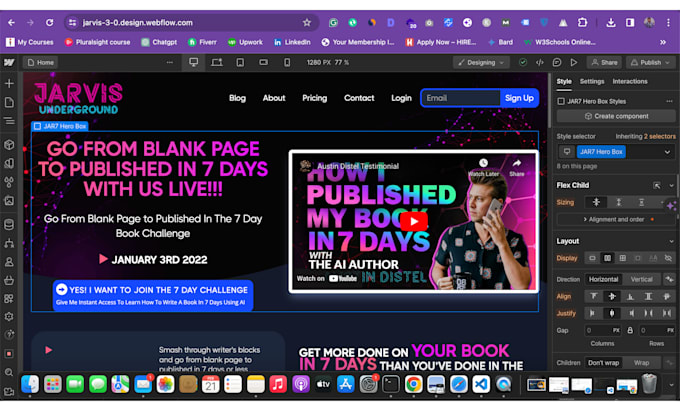This screenshot has height=411, width=680.
Task: Show more bookmarks overflow chevron
Action: point(663,42)
